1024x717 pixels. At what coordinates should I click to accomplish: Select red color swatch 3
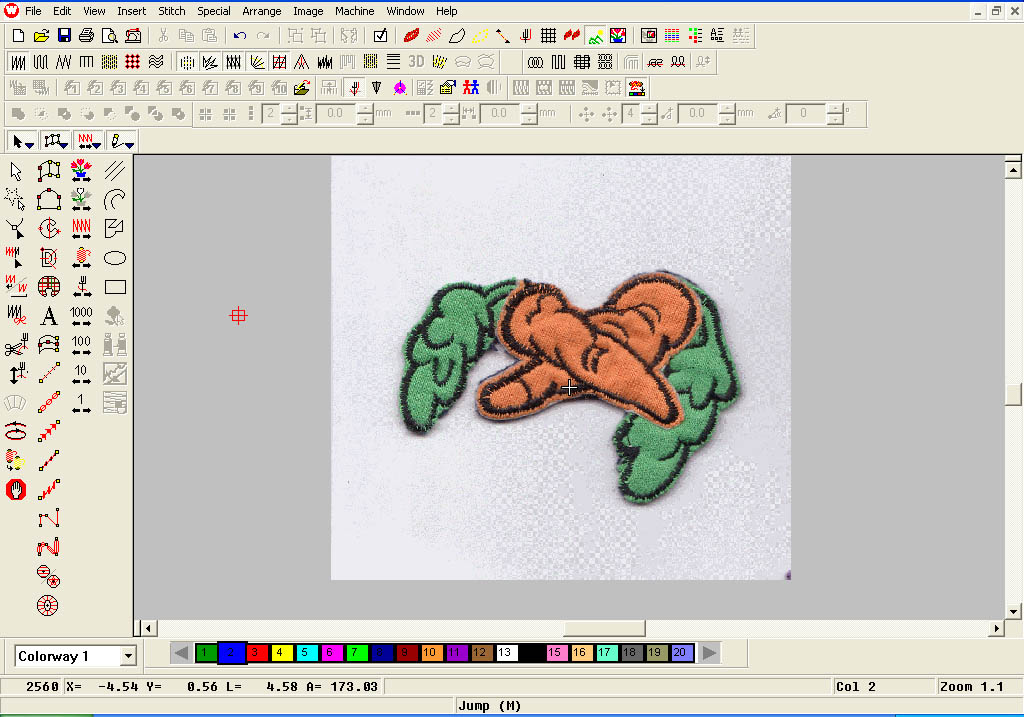[x=257, y=652]
